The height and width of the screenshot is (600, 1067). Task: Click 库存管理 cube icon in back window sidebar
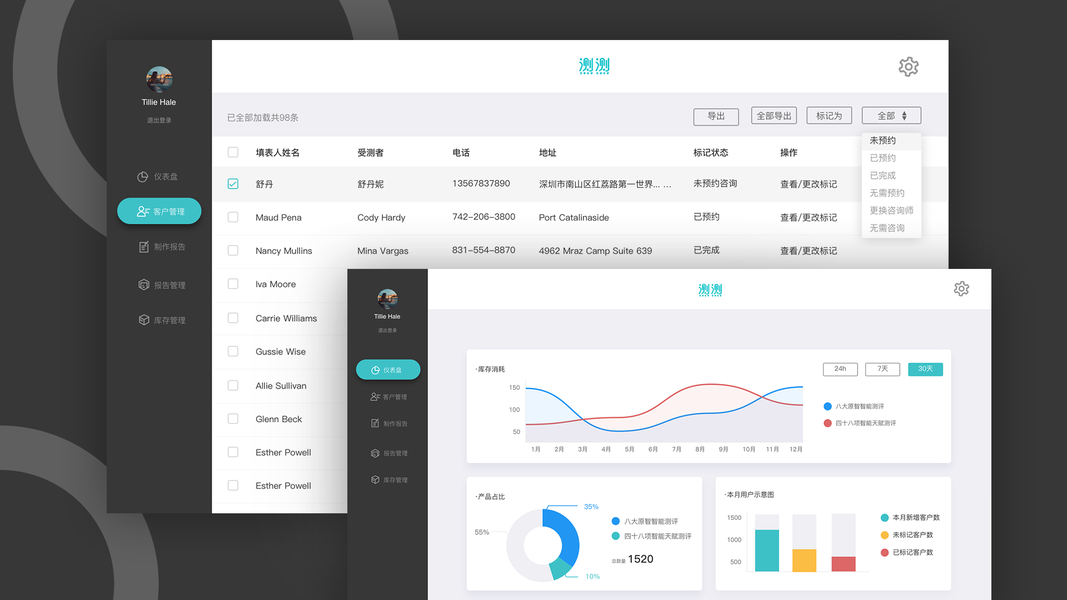coord(144,320)
